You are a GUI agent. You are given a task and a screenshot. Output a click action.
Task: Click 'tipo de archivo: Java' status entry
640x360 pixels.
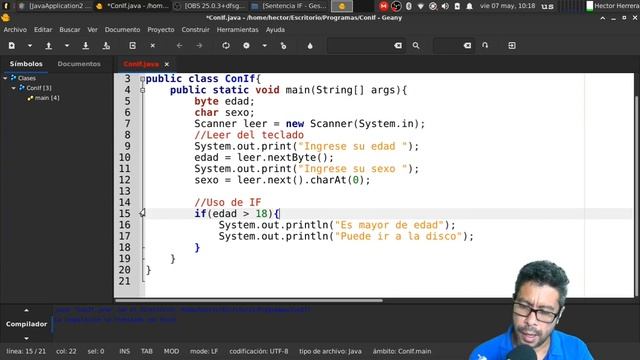330,351
